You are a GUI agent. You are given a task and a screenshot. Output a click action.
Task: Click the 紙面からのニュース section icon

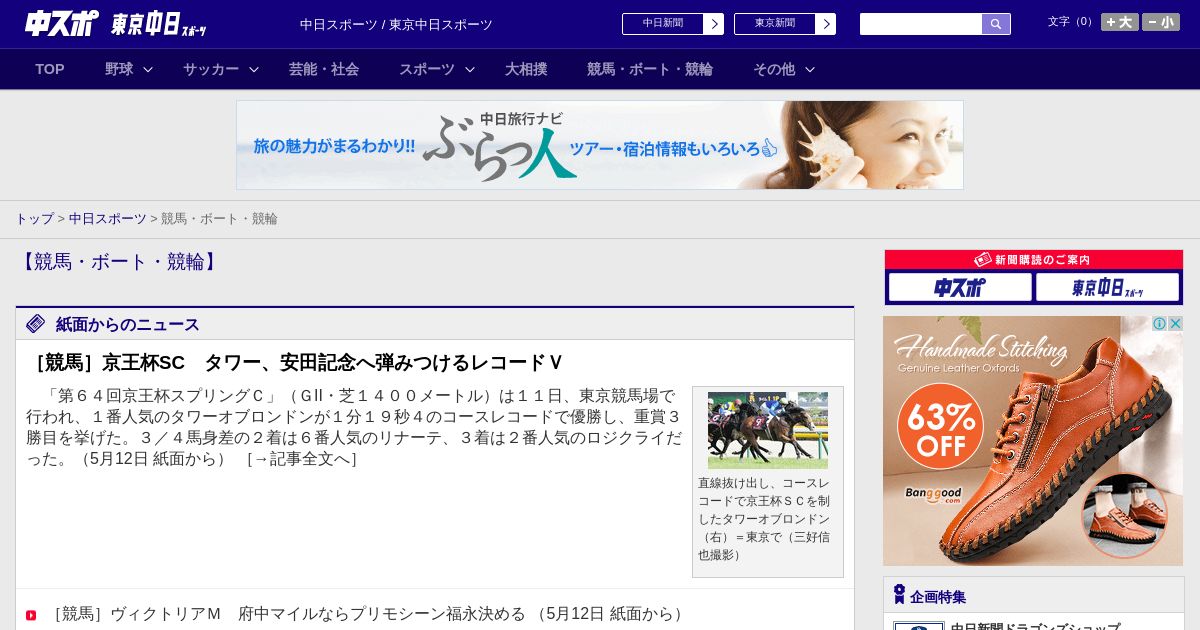point(36,324)
